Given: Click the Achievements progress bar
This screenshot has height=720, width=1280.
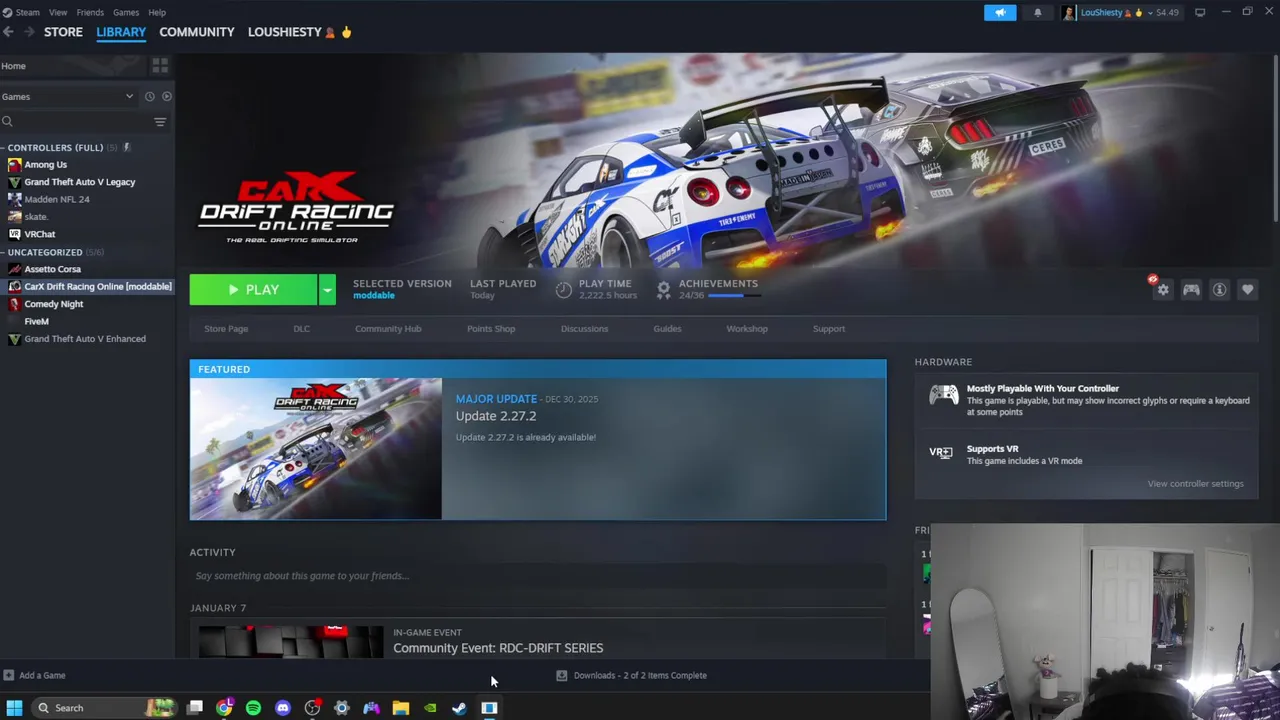Looking at the screenshot, I should [x=734, y=296].
